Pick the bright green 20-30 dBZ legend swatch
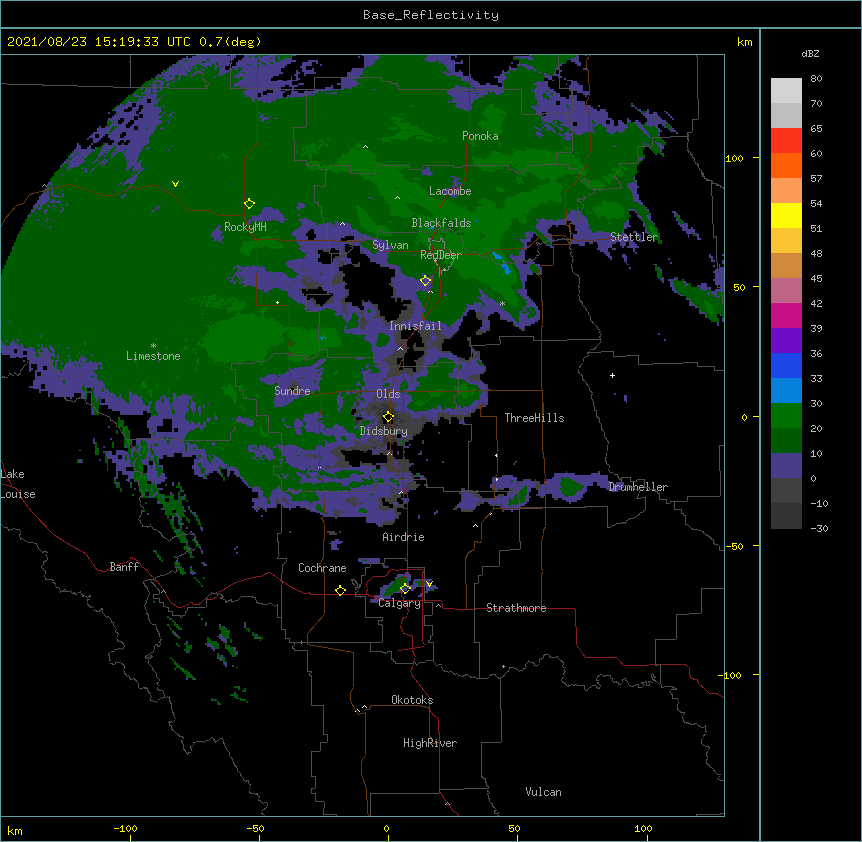Screen dimensions: 862x842 point(786,415)
